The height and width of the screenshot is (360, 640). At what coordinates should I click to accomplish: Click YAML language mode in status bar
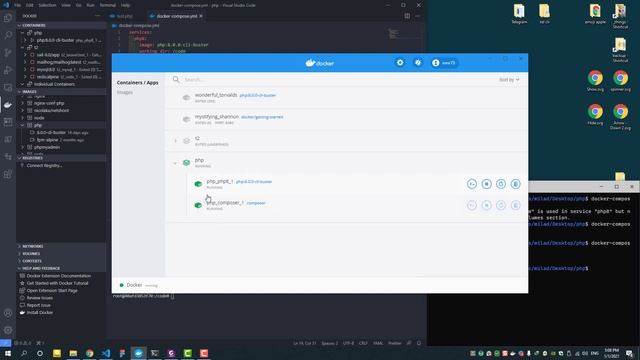tap(378, 343)
